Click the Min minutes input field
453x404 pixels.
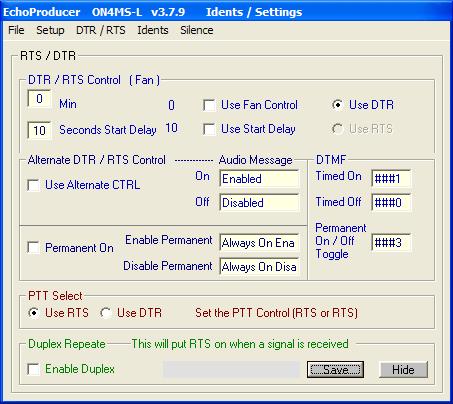[39, 99]
